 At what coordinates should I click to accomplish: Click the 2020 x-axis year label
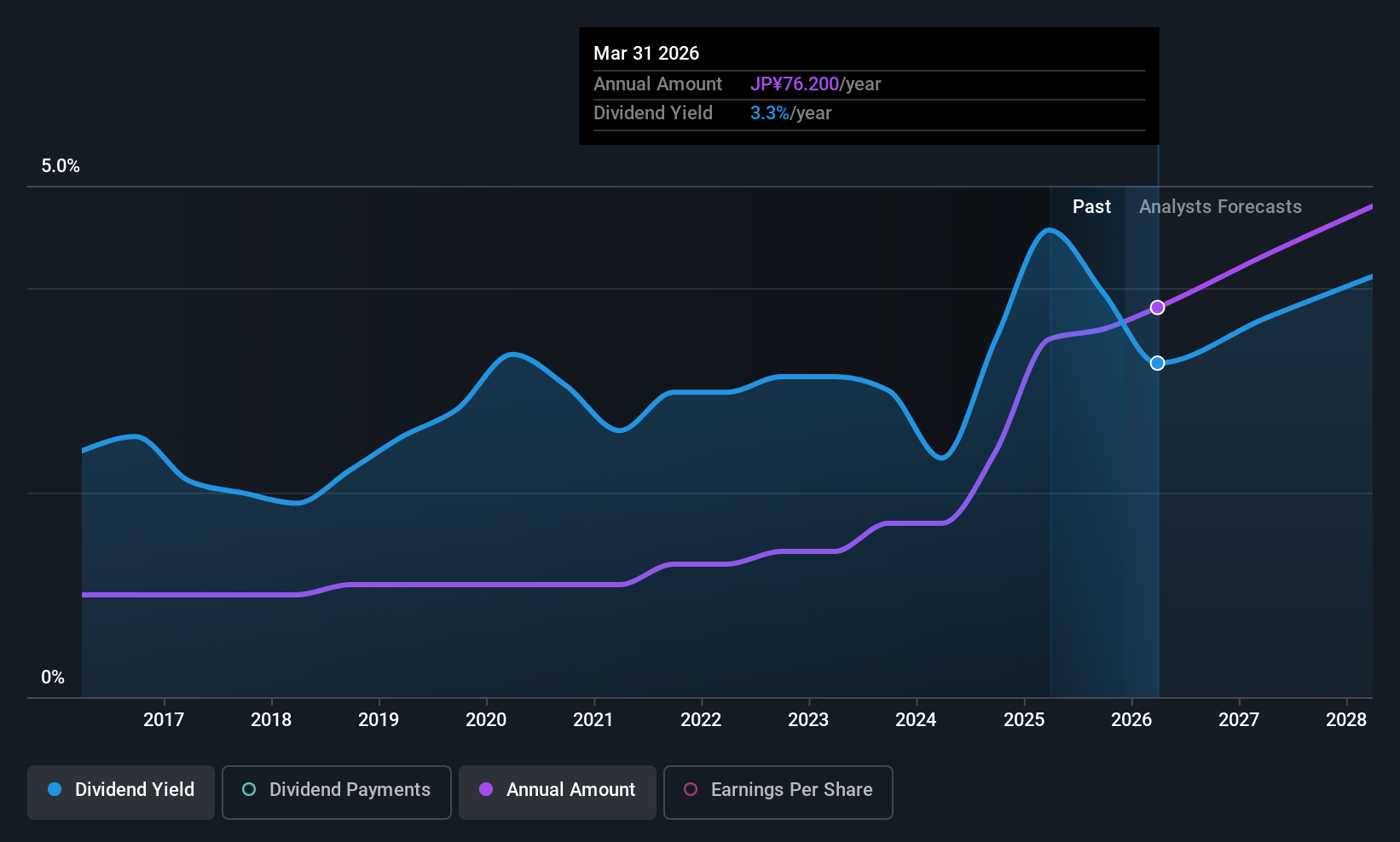click(x=486, y=720)
